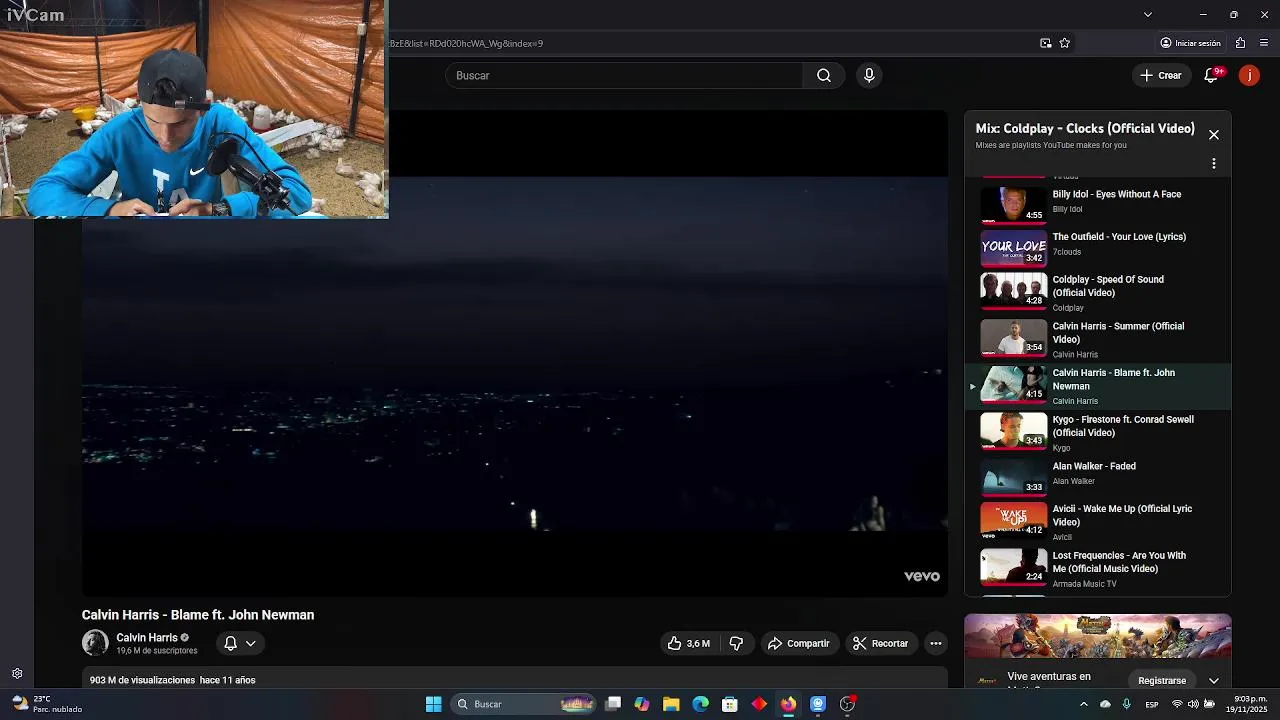Focus the YouTube Buscar search field
The width and height of the screenshot is (1280, 720).
click(x=624, y=76)
